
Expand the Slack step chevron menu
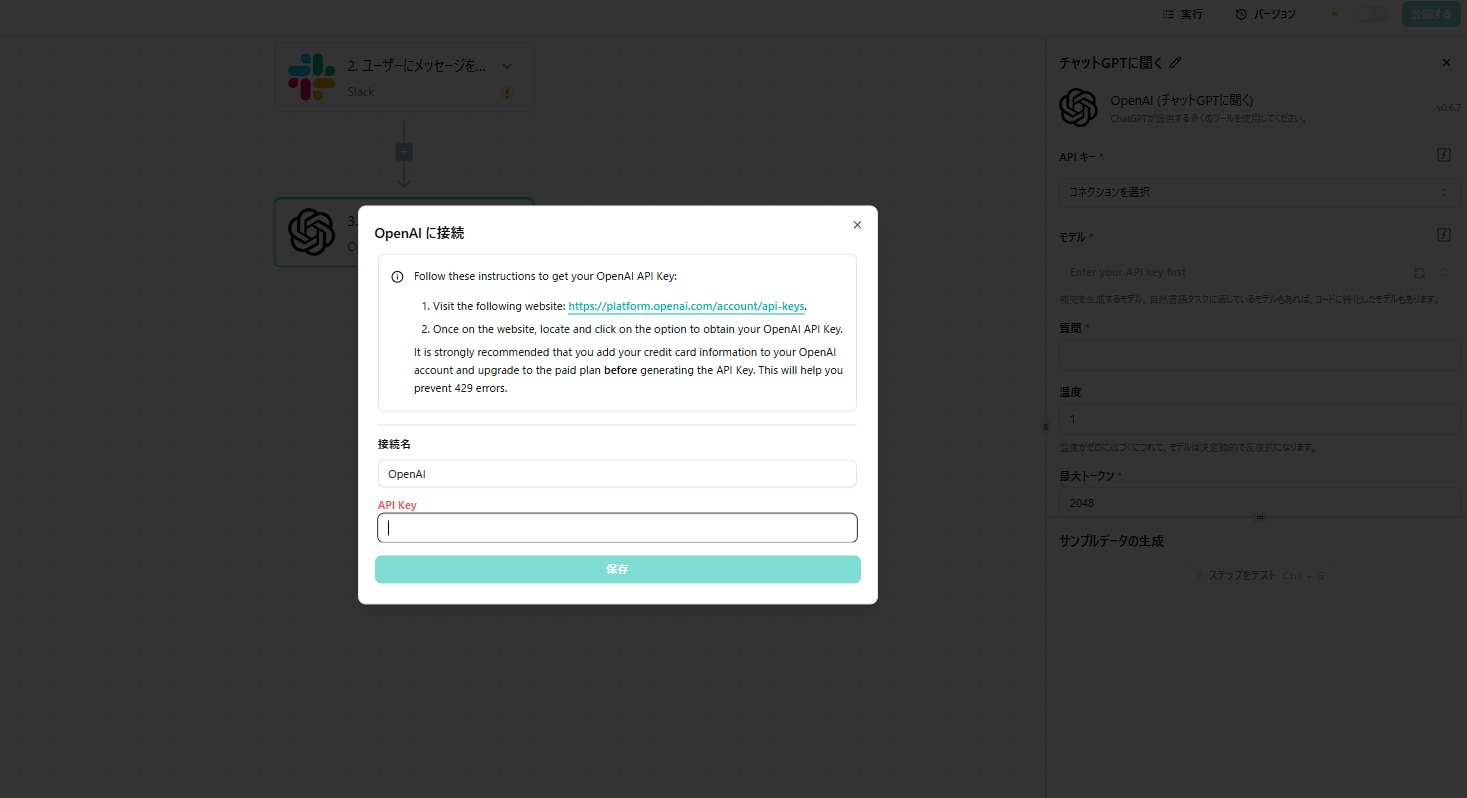[x=507, y=66]
